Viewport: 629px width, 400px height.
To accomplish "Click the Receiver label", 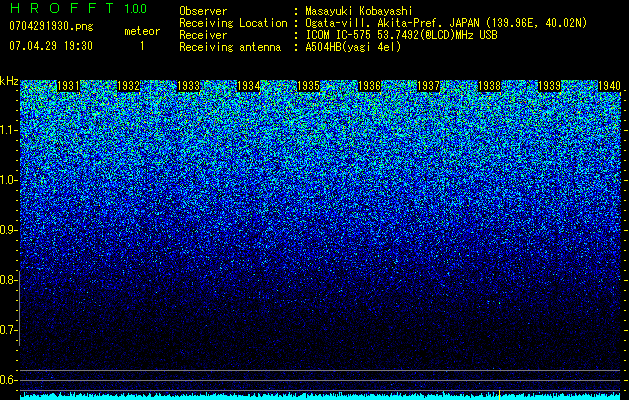I will click(203, 35).
